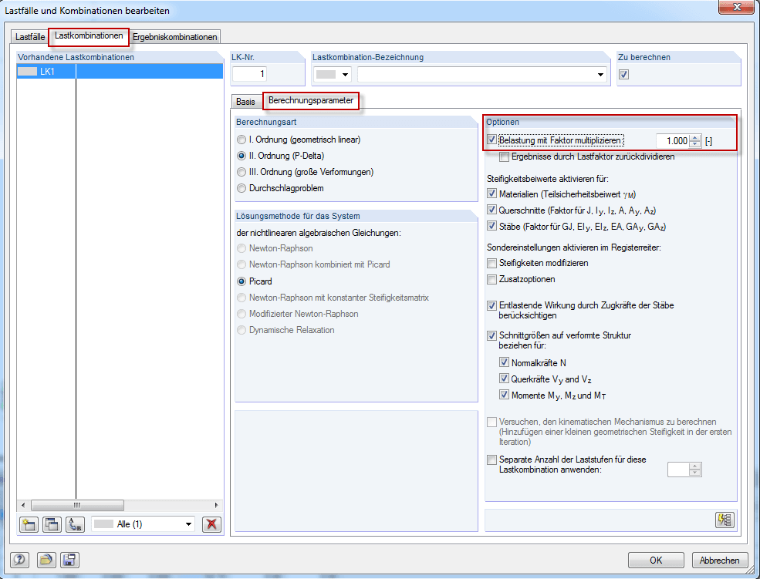Image resolution: width=760 pixels, height=579 pixels.
Task: Select III. Ordnung (große Verformungen)
Action: click(241, 172)
